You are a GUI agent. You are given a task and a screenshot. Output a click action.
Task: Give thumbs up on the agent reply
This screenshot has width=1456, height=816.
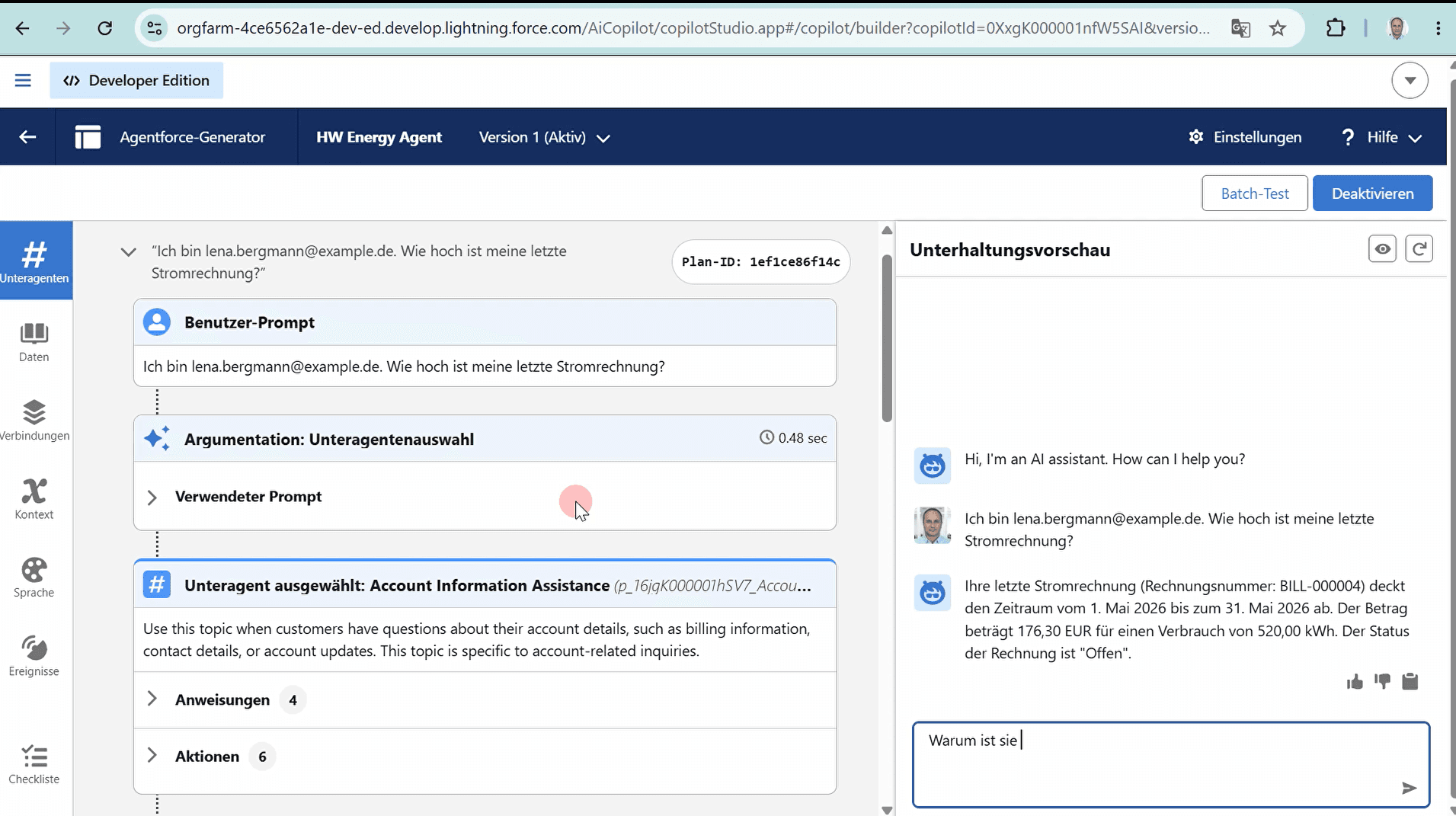(1355, 682)
